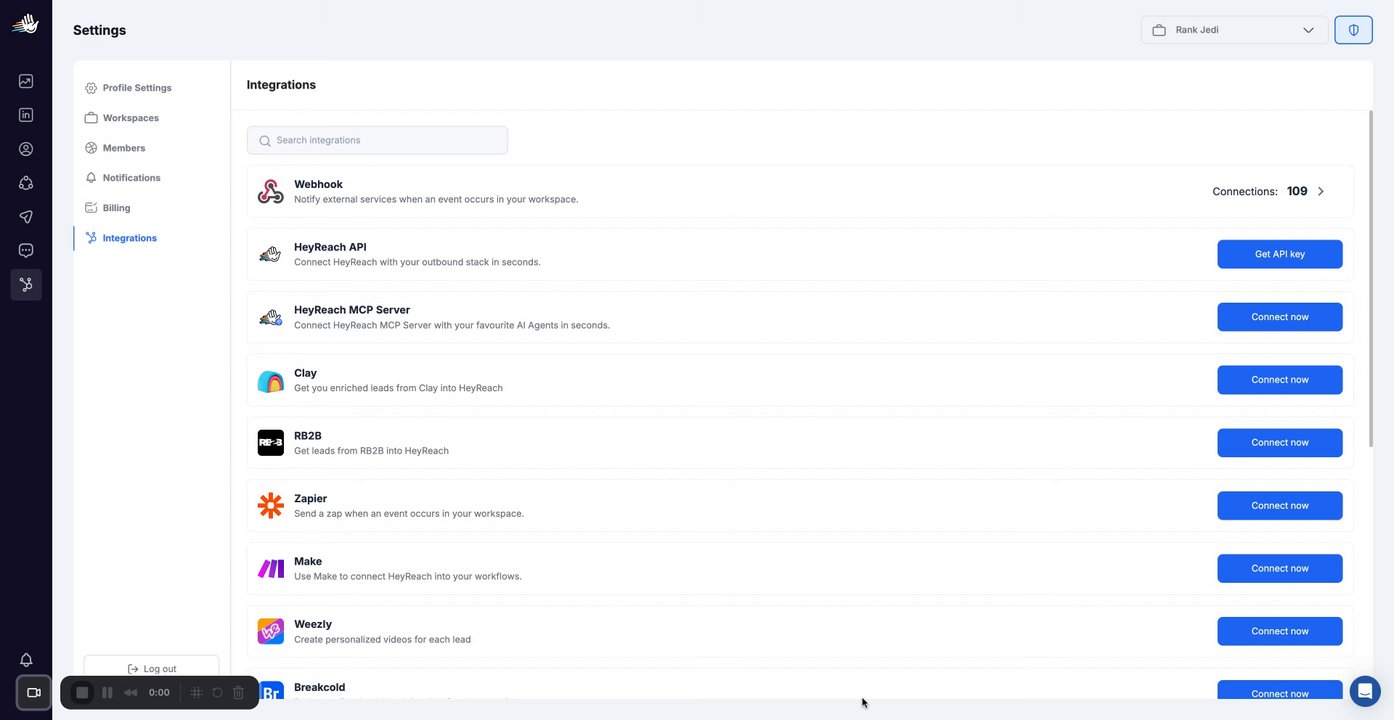Open the user profile circle sidebar icon
1394x720 pixels.
(x=26, y=149)
